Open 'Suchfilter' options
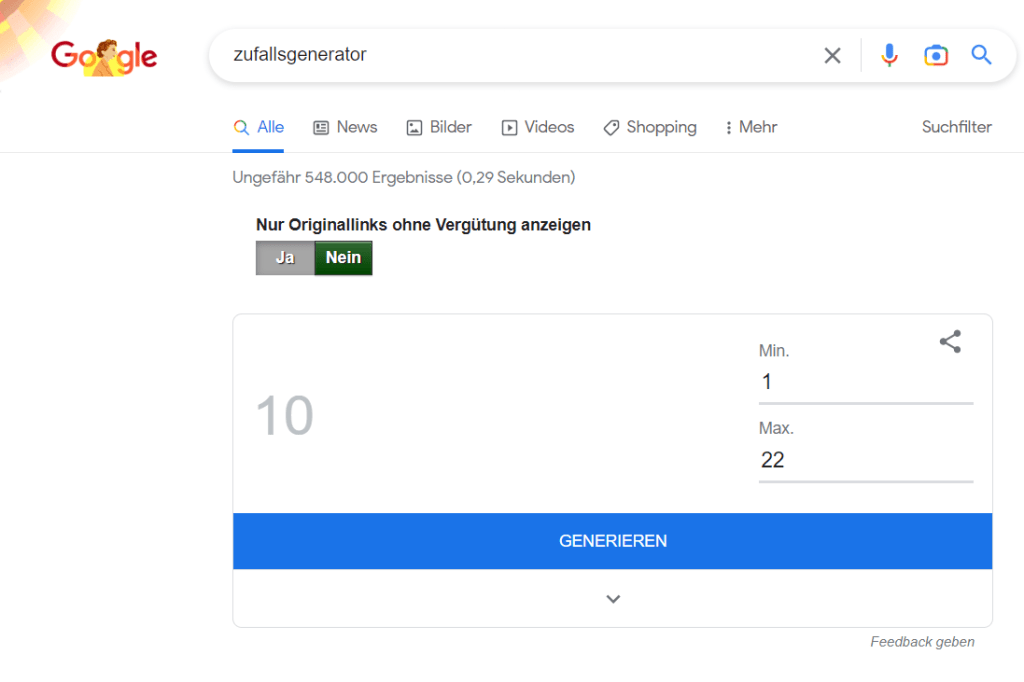Viewport: 1024px width, 682px height. [x=956, y=127]
